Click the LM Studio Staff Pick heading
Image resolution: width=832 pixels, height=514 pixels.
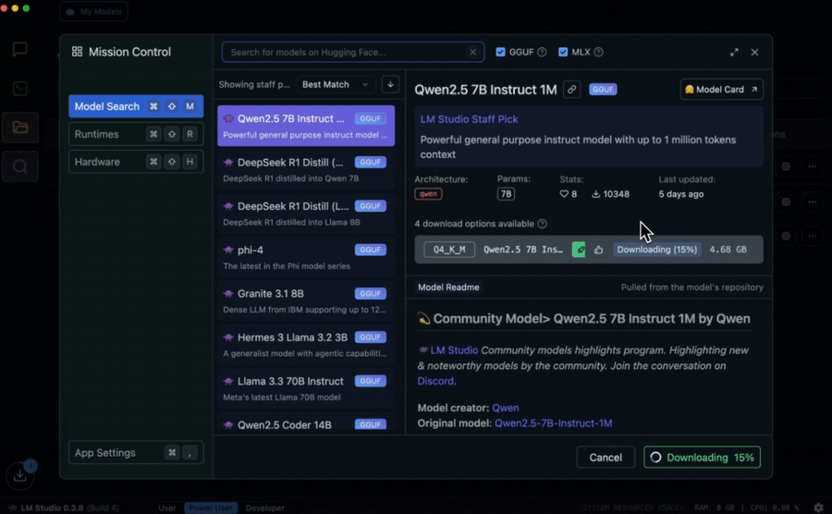469,119
